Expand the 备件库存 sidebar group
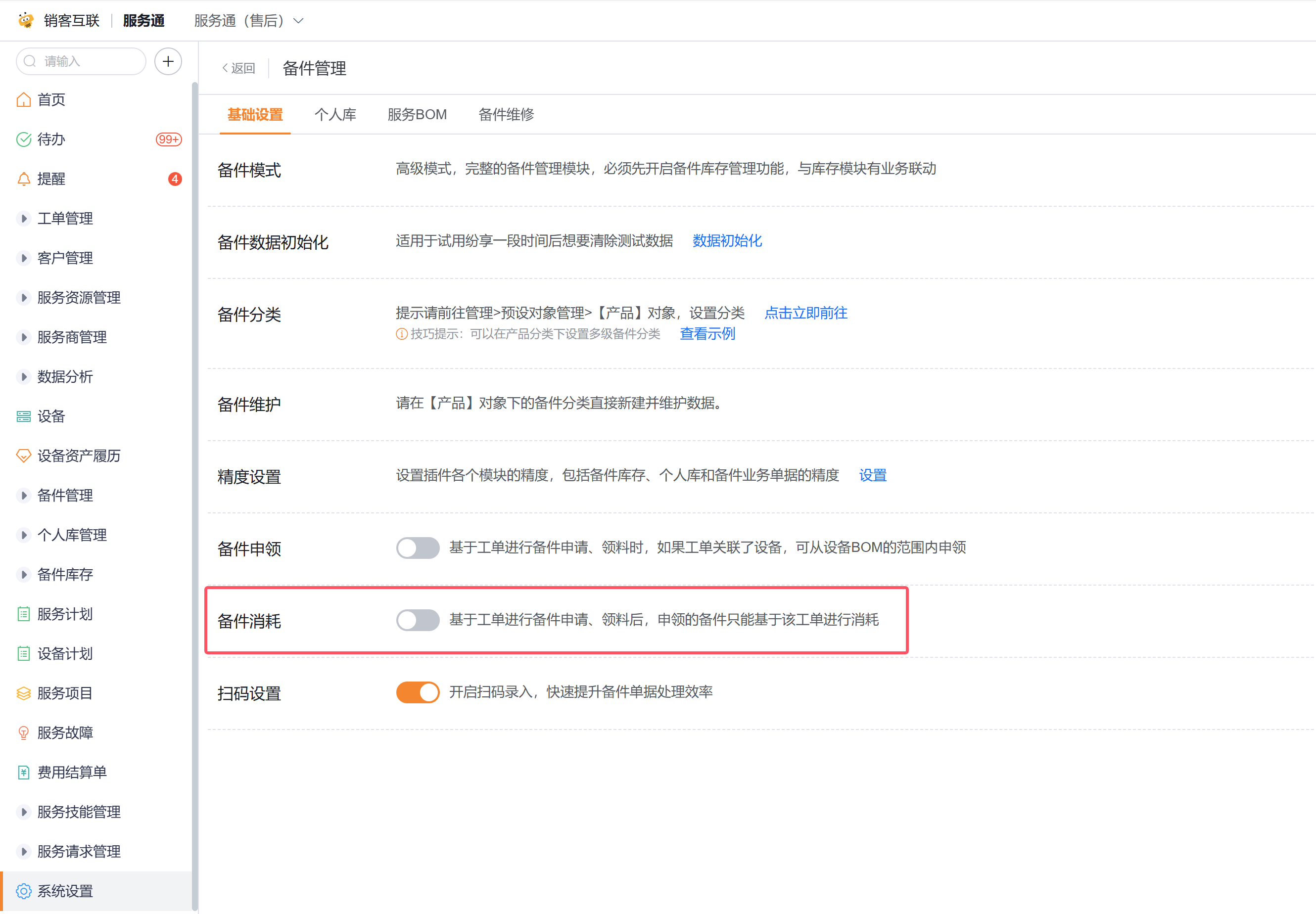Viewport: 1316px width, 914px height. tap(23, 575)
